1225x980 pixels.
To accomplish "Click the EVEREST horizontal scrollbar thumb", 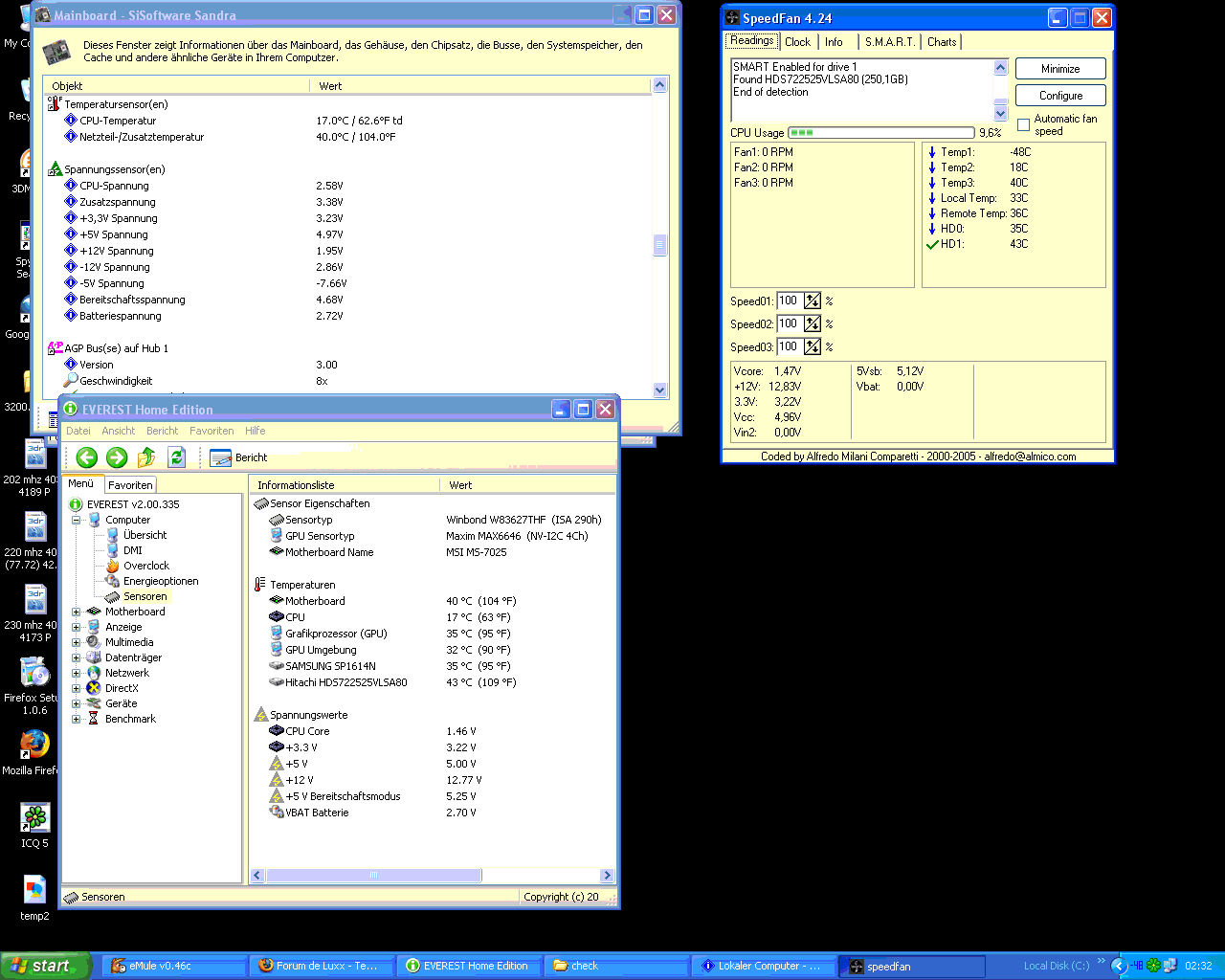I will 374,875.
